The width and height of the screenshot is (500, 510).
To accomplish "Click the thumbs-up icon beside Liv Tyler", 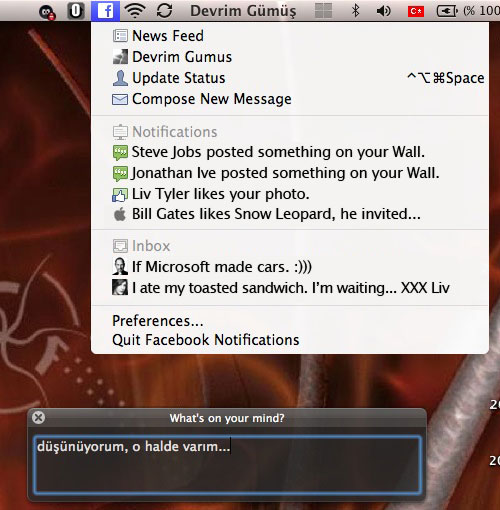I will 120,195.
